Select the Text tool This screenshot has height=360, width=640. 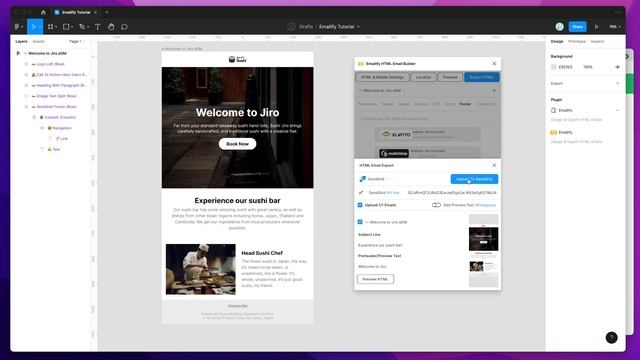[x=98, y=27]
